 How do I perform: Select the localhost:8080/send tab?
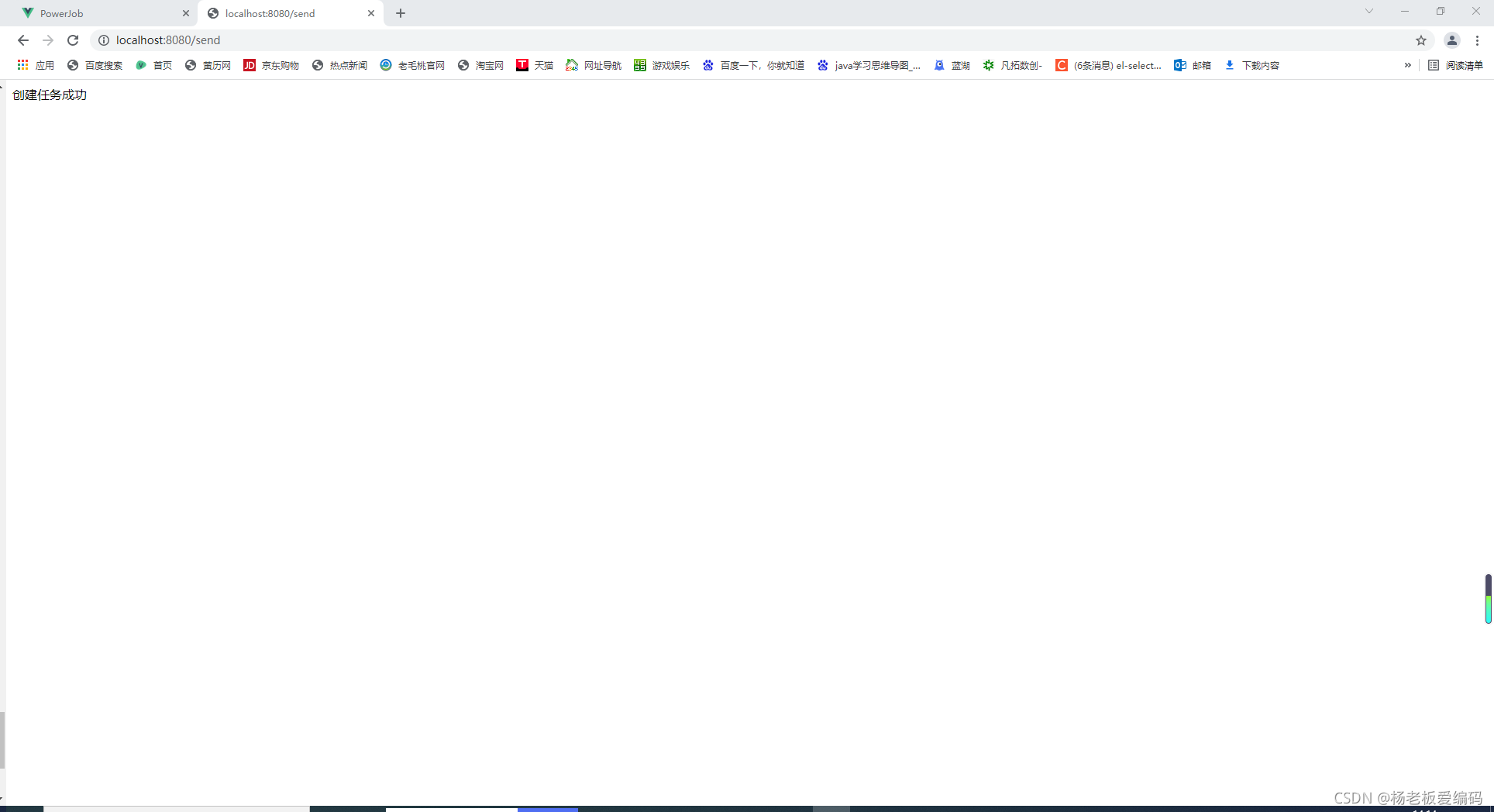pyautogui.click(x=291, y=13)
